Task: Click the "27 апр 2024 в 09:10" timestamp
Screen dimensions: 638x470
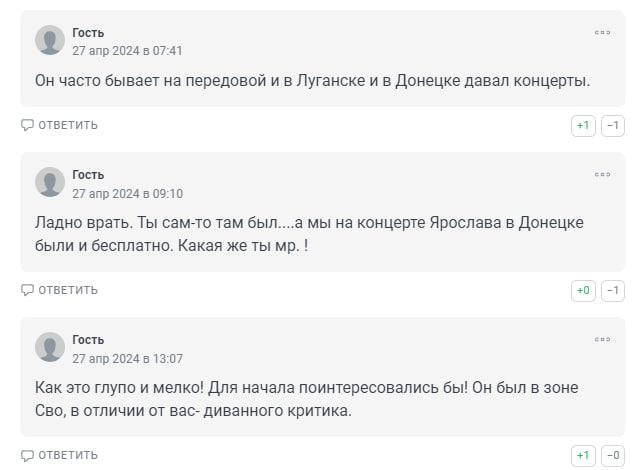Action: [x=127, y=193]
